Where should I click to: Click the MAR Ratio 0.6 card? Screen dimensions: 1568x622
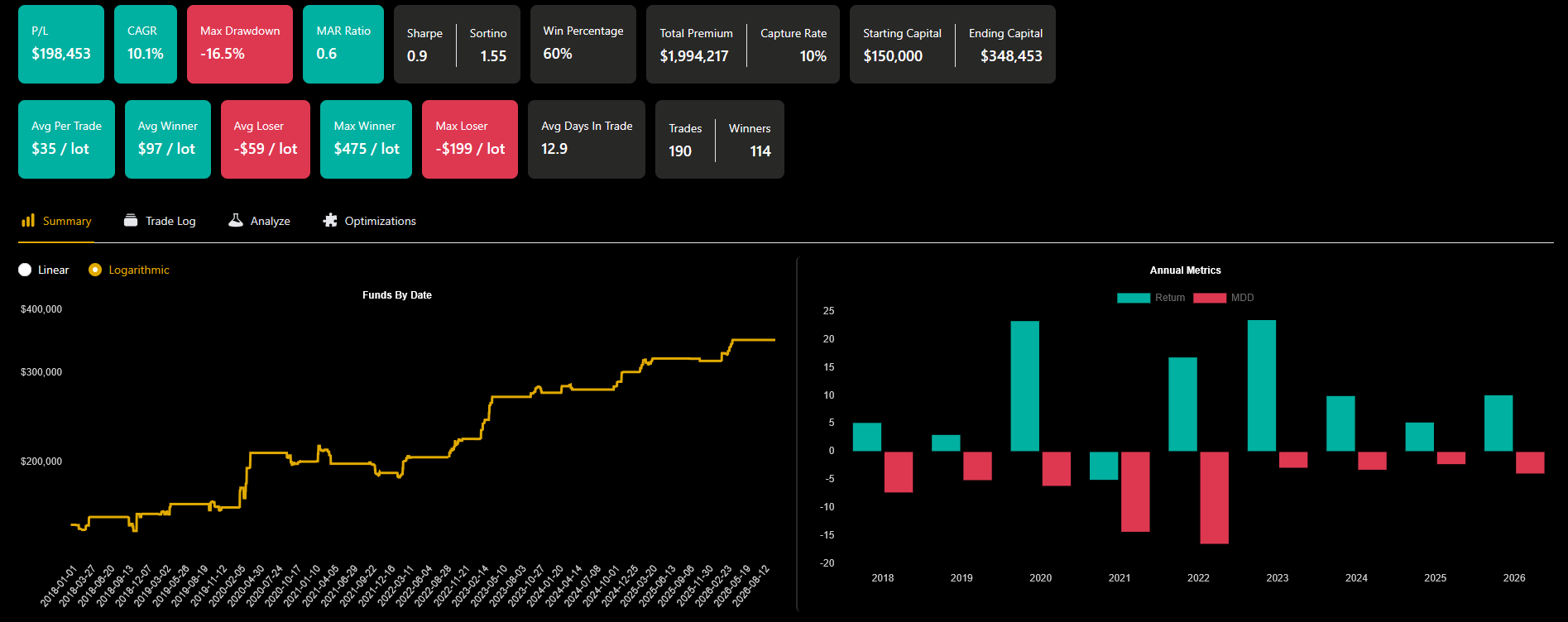343,44
